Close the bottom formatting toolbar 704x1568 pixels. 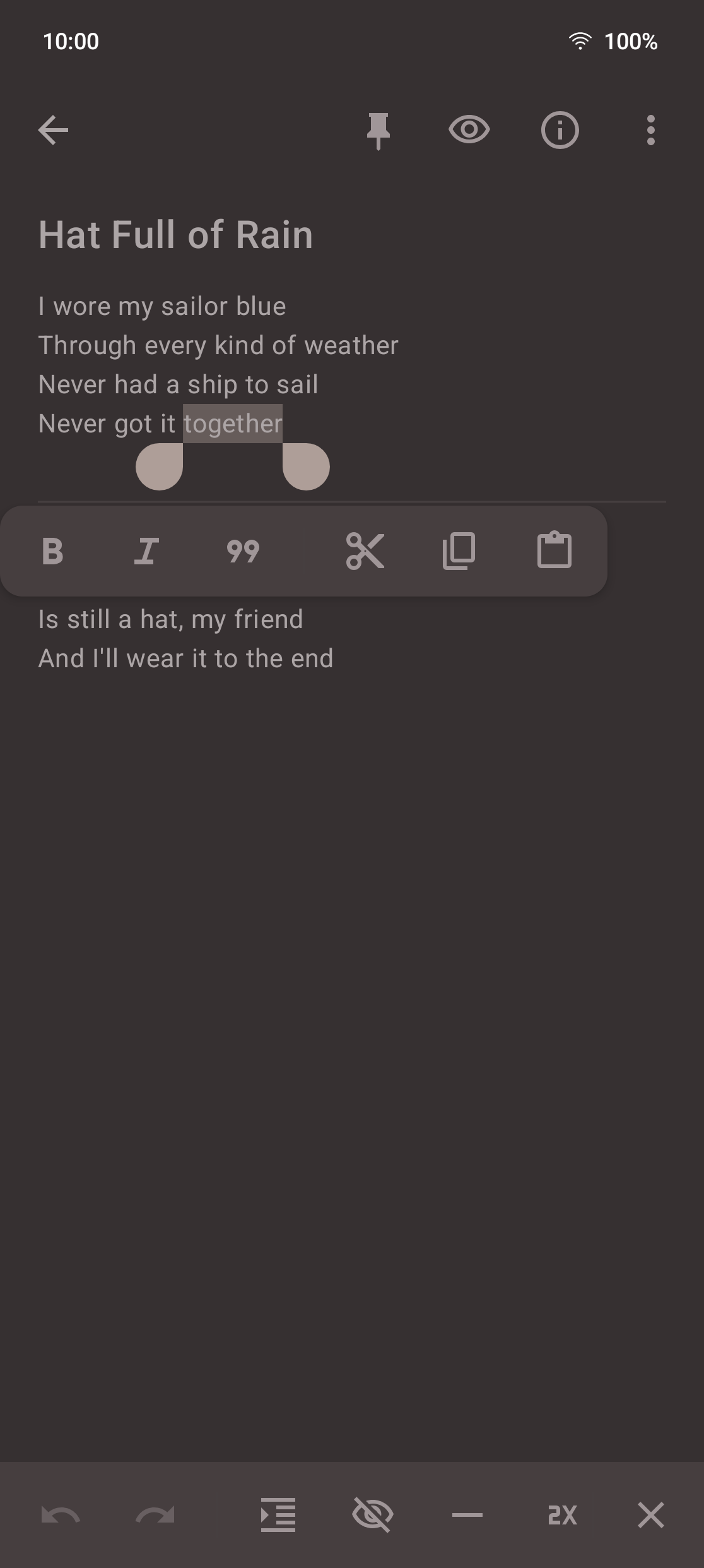tap(650, 1515)
